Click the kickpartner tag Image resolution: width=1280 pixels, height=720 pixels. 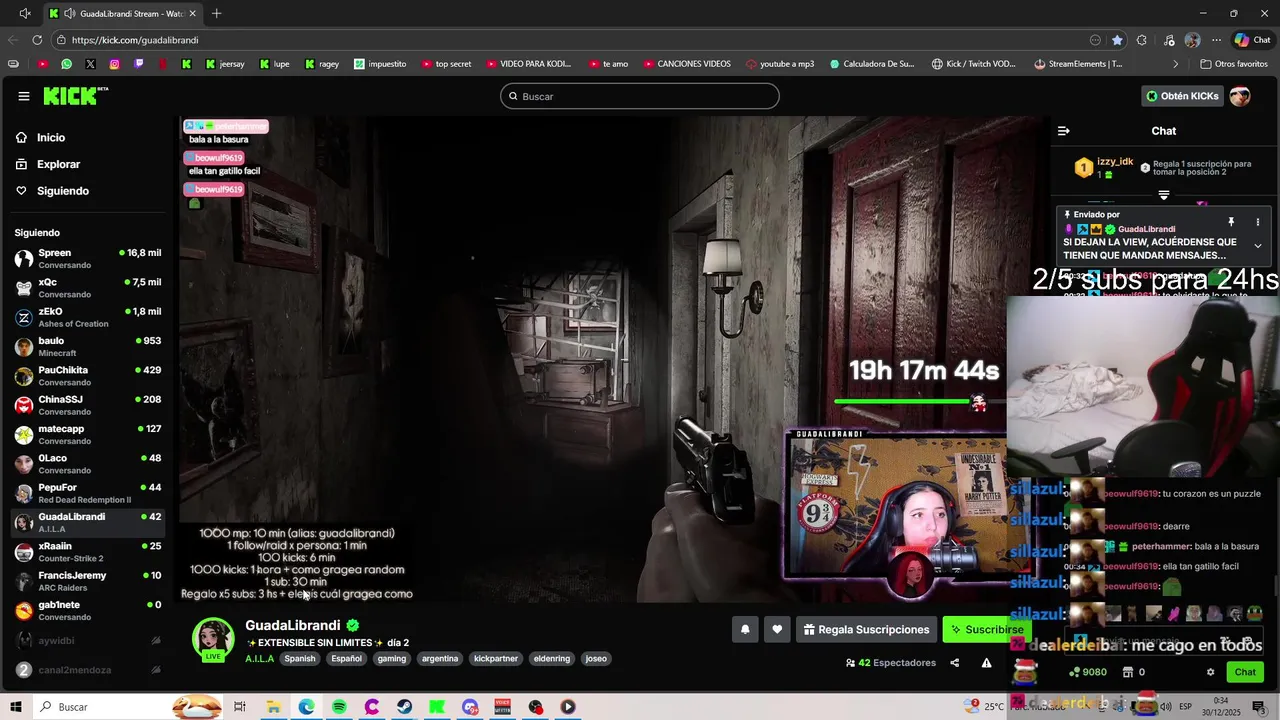[496, 659]
